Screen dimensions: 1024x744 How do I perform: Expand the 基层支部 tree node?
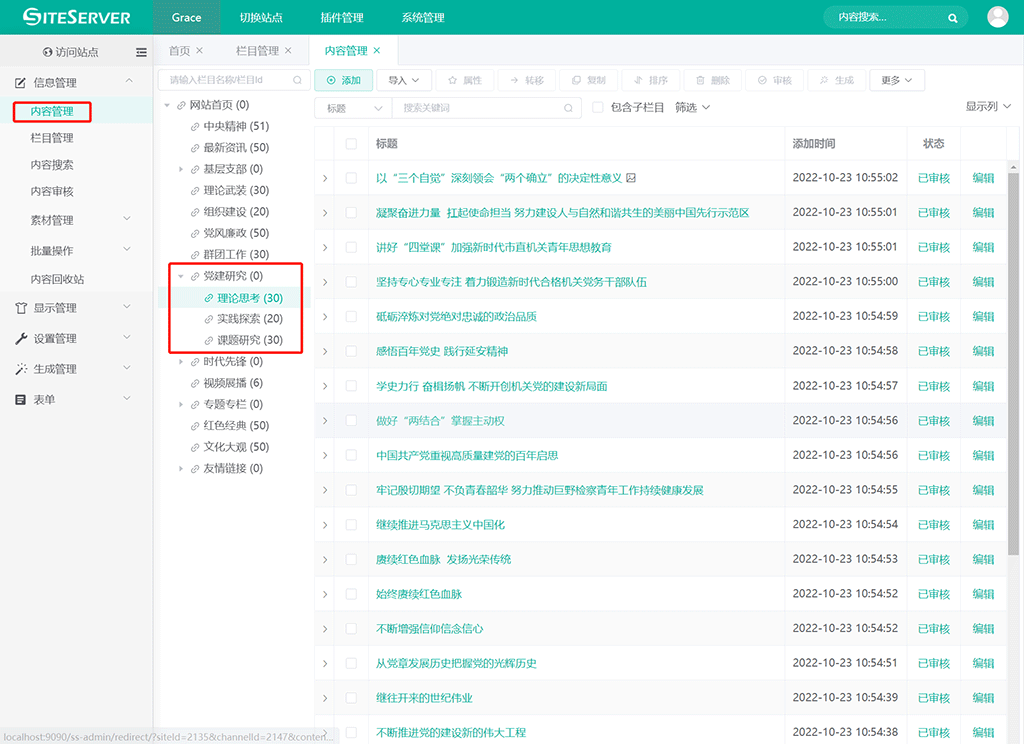181,169
